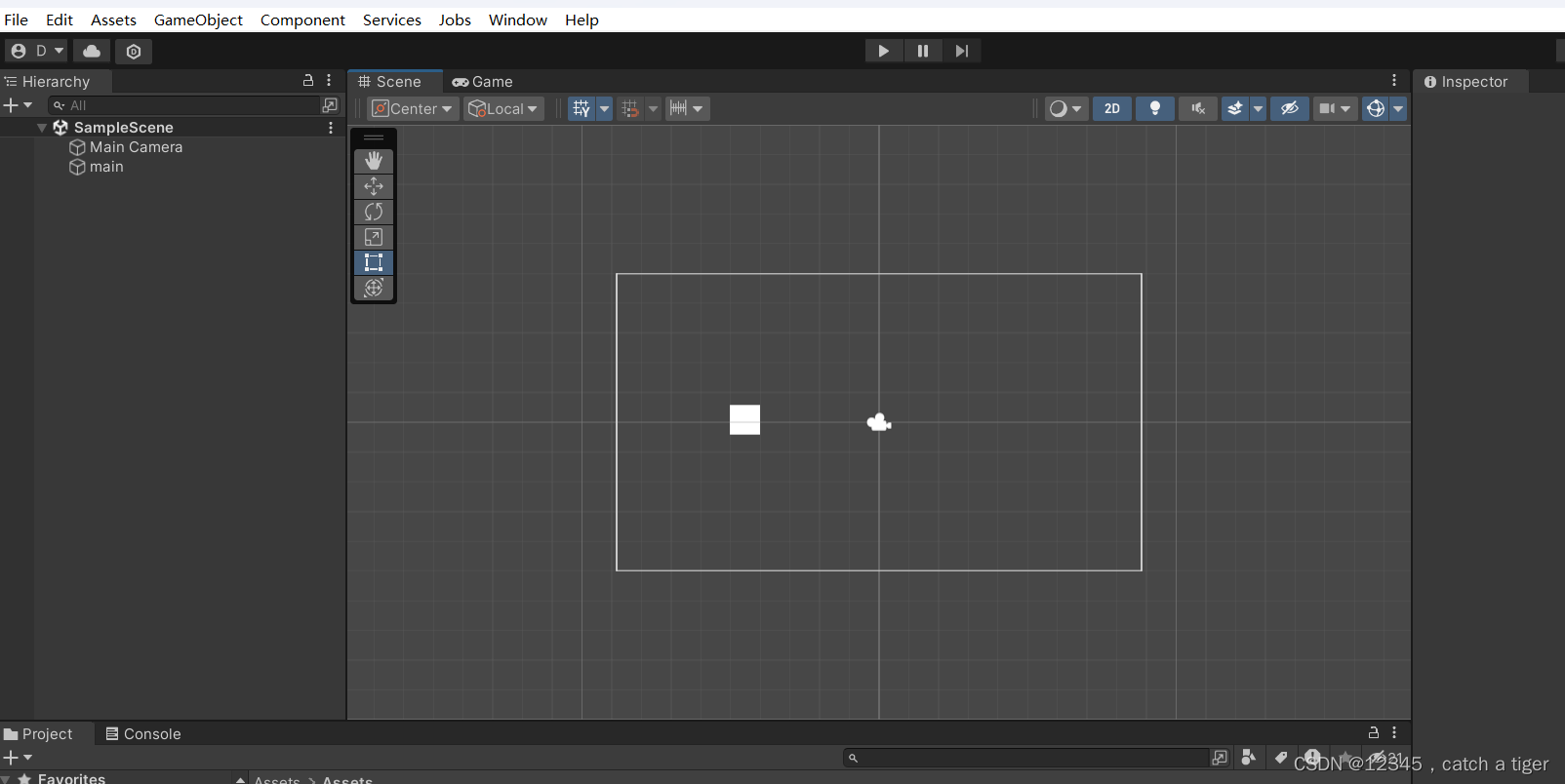1565x784 pixels.
Task: Open Gizmos dropdown arrow
Action: pos(1398,108)
